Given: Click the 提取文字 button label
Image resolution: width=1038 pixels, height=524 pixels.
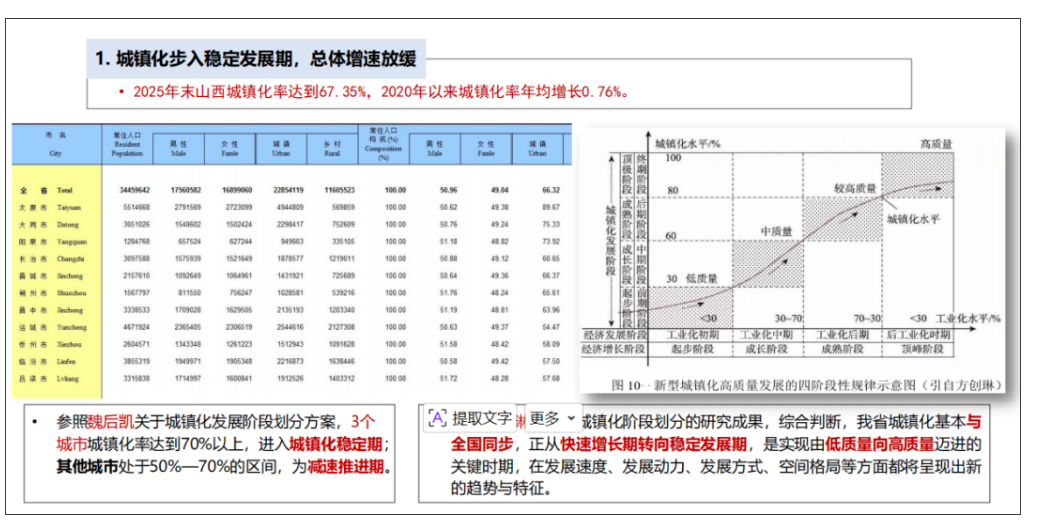Looking at the screenshot, I should click(x=482, y=418).
